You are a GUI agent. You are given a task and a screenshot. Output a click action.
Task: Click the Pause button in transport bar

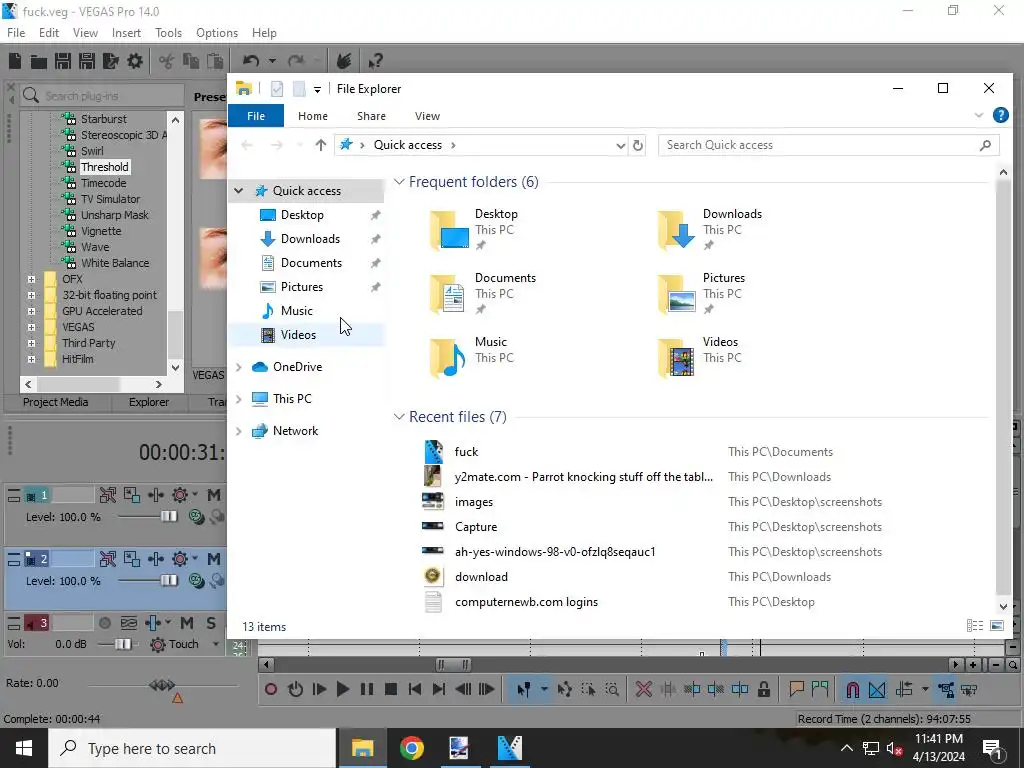[367, 689]
